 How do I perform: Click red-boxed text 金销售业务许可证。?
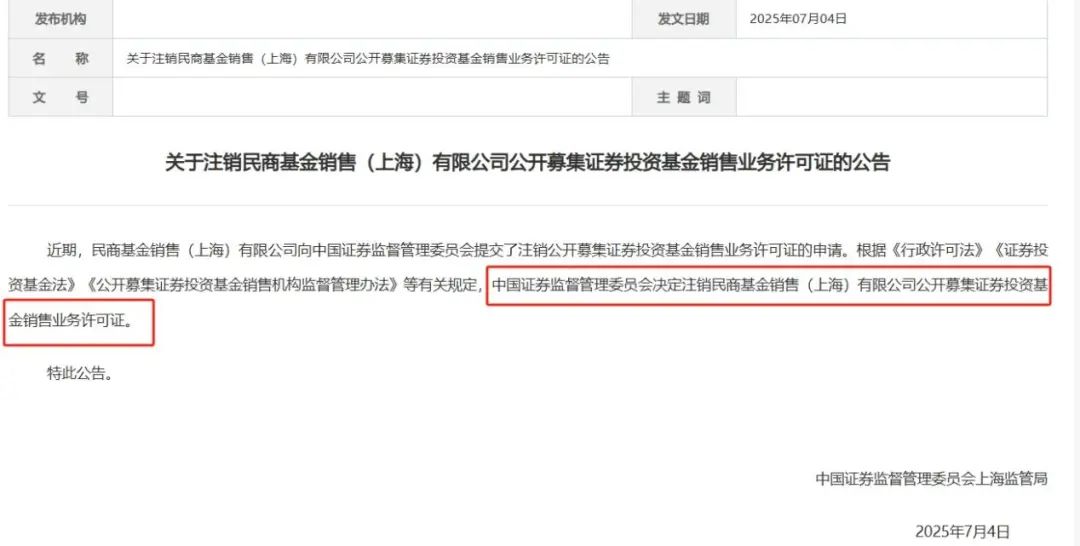click(x=73, y=320)
